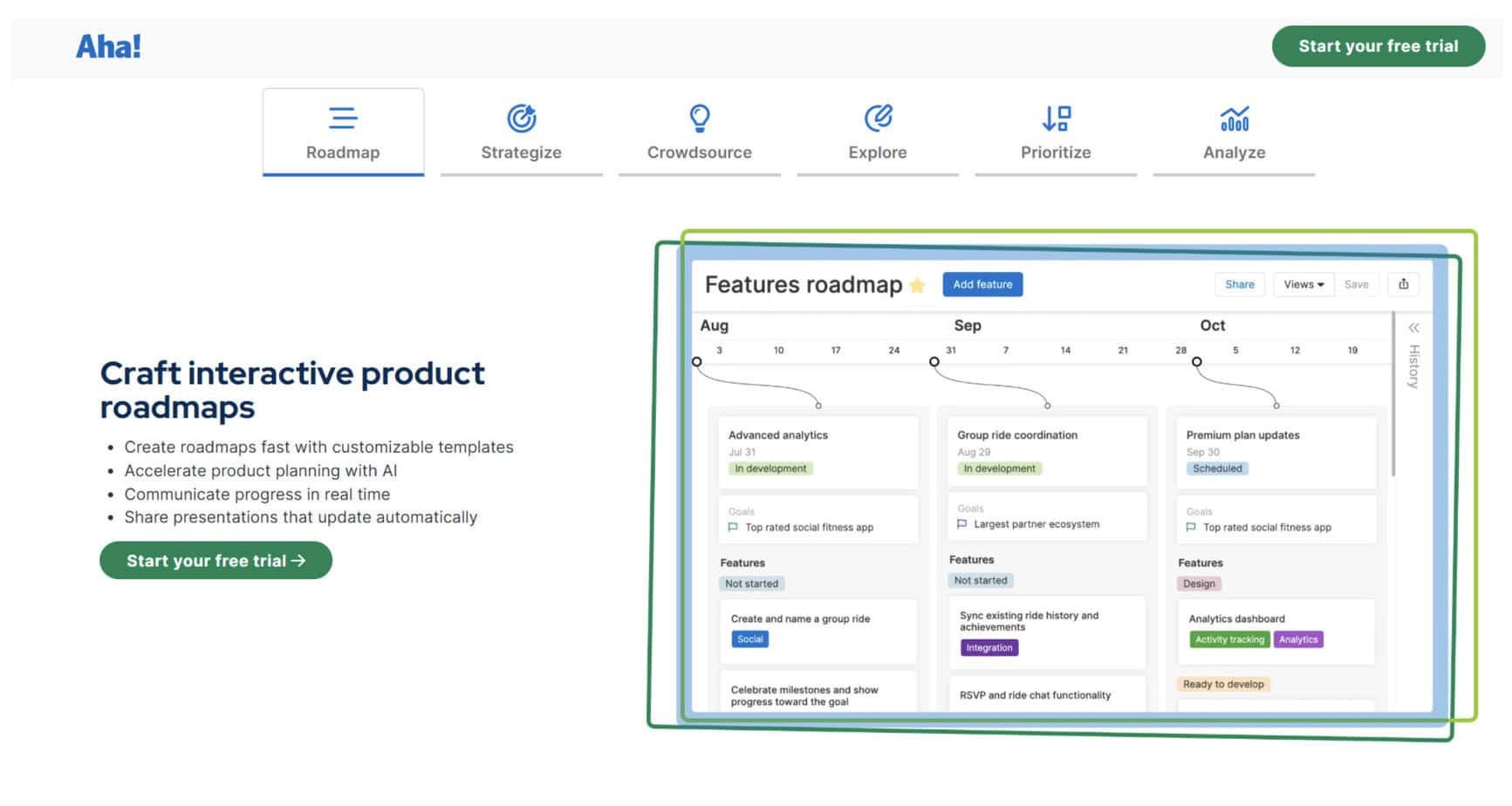Click the Prioritize sort icon
Image resolution: width=1512 pixels, height=806 pixels.
tap(1056, 118)
